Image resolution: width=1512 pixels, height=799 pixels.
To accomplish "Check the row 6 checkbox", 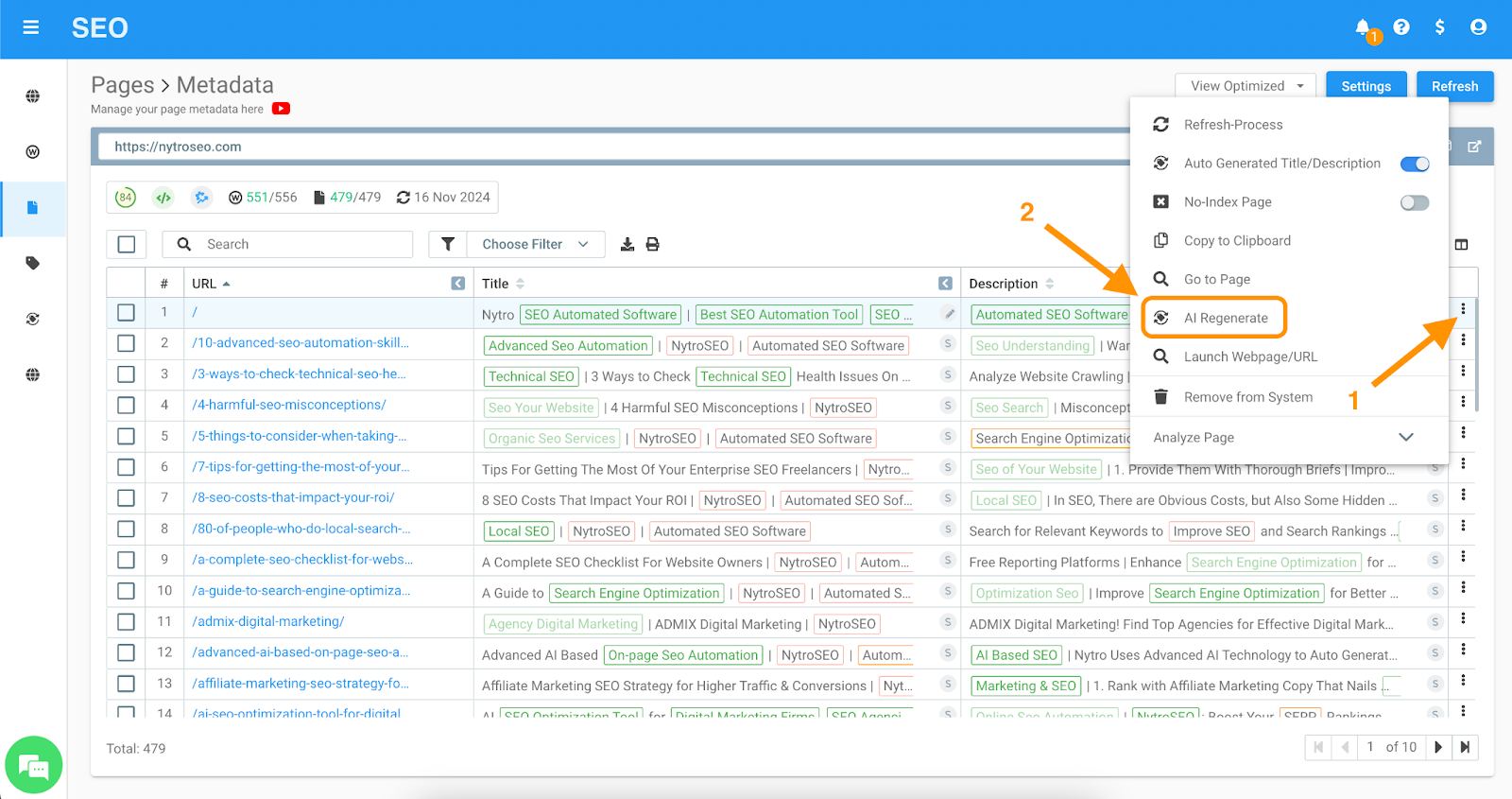I will 126,467.
